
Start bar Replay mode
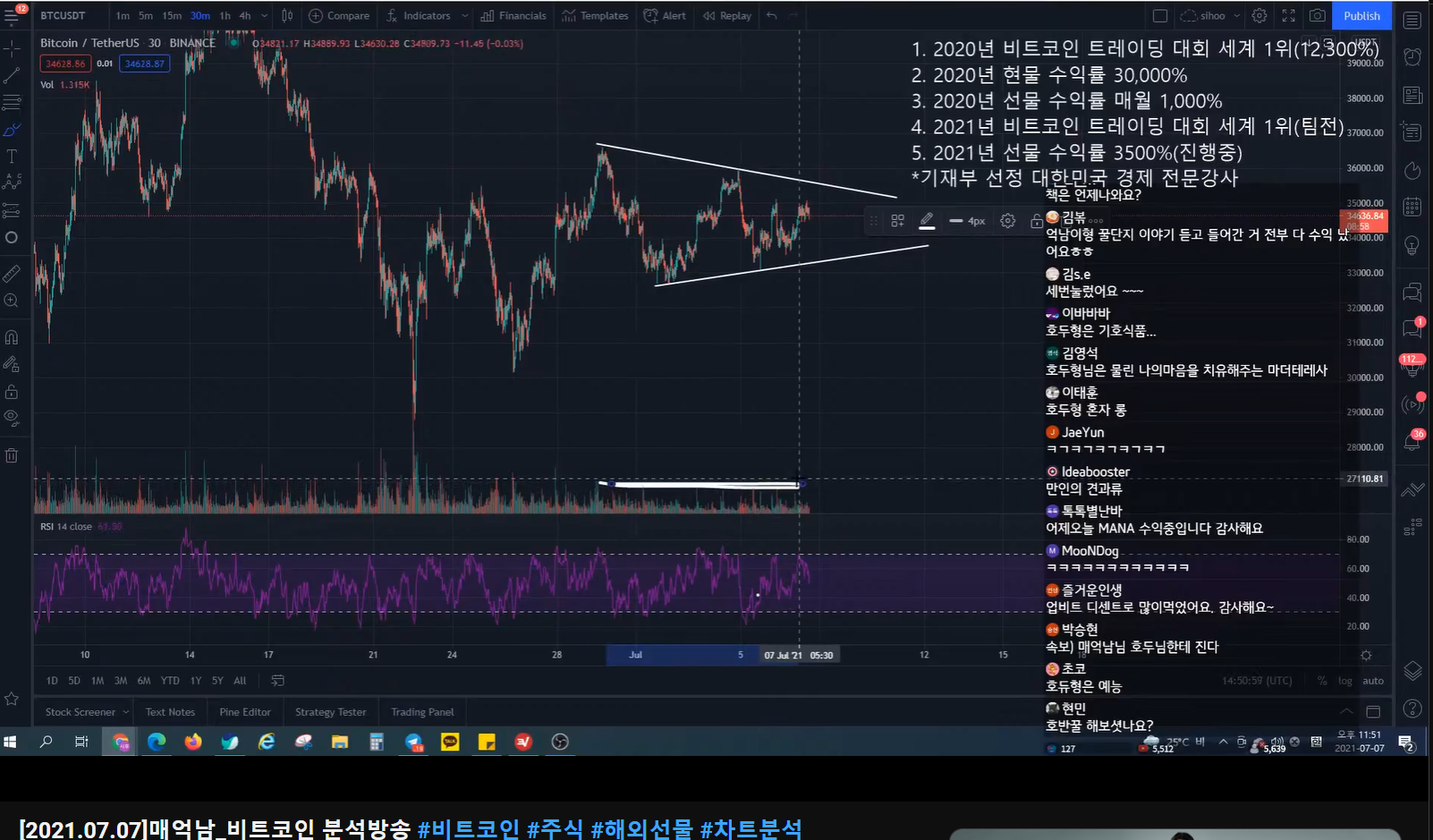[x=726, y=15]
